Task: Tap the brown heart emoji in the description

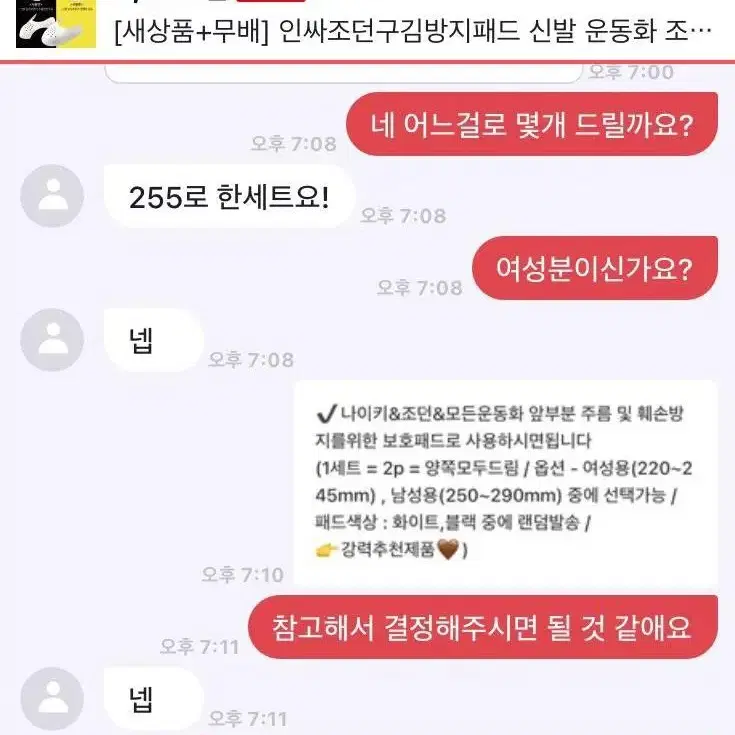Action: (448, 549)
